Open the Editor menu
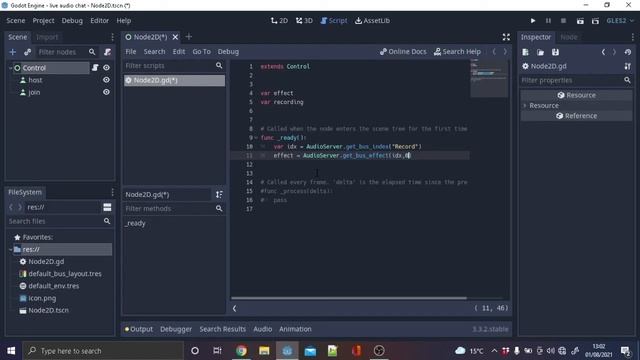Viewport: 640px width, 360px height. point(99,20)
